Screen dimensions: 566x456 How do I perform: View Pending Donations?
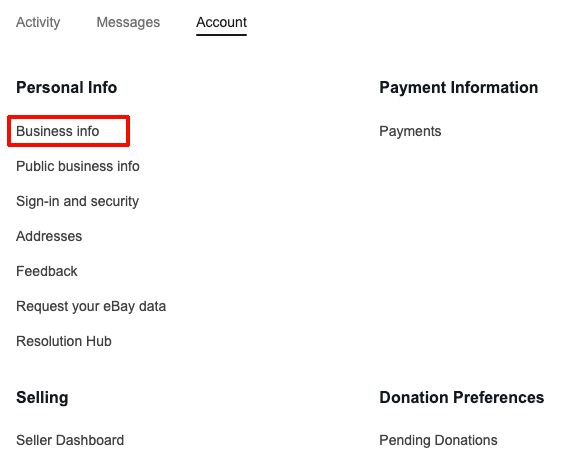pyautogui.click(x=438, y=440)
